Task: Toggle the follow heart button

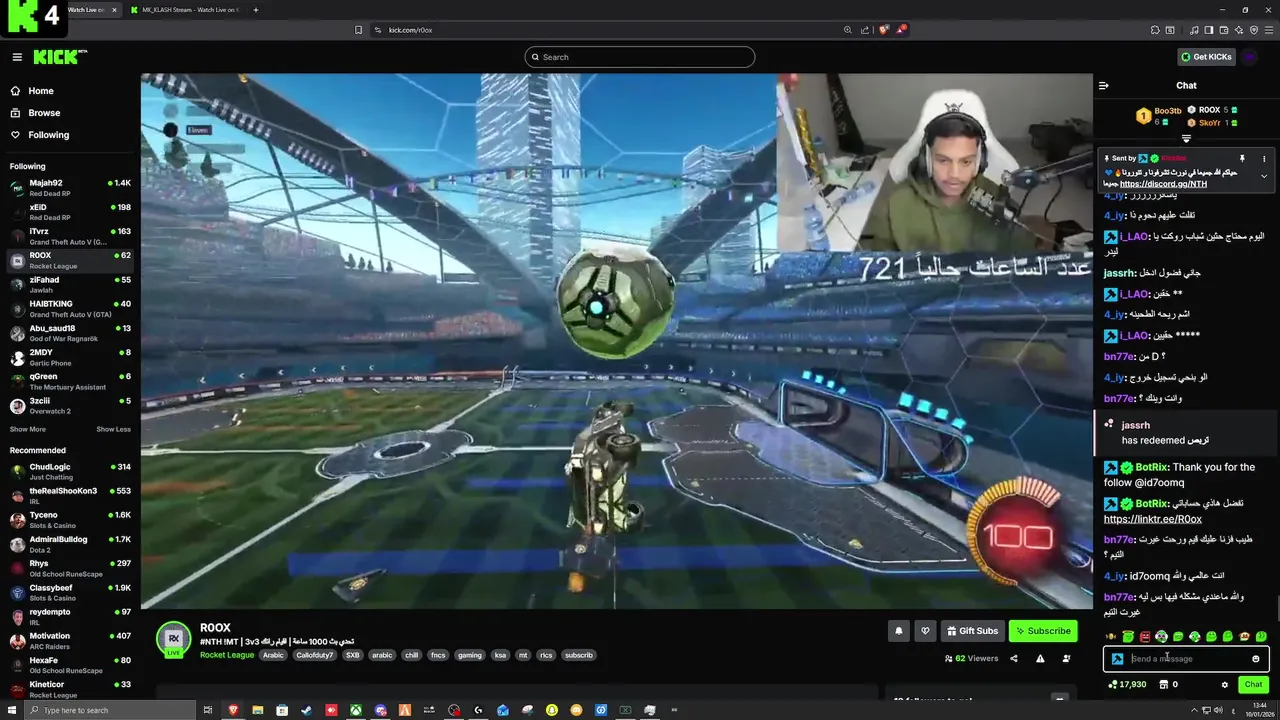Action: 925,631
